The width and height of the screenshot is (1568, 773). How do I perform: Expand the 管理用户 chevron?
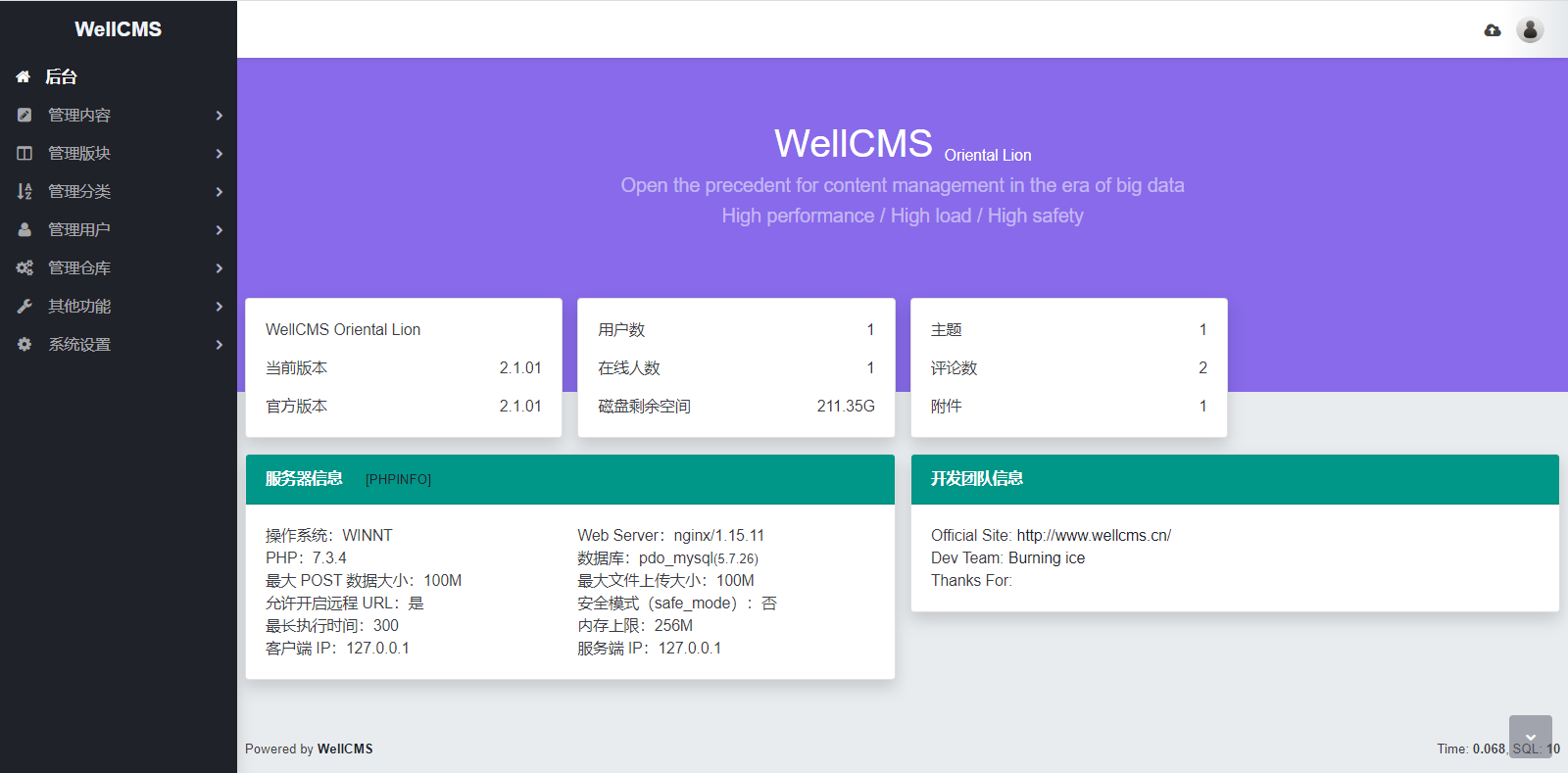click(220, 230)
